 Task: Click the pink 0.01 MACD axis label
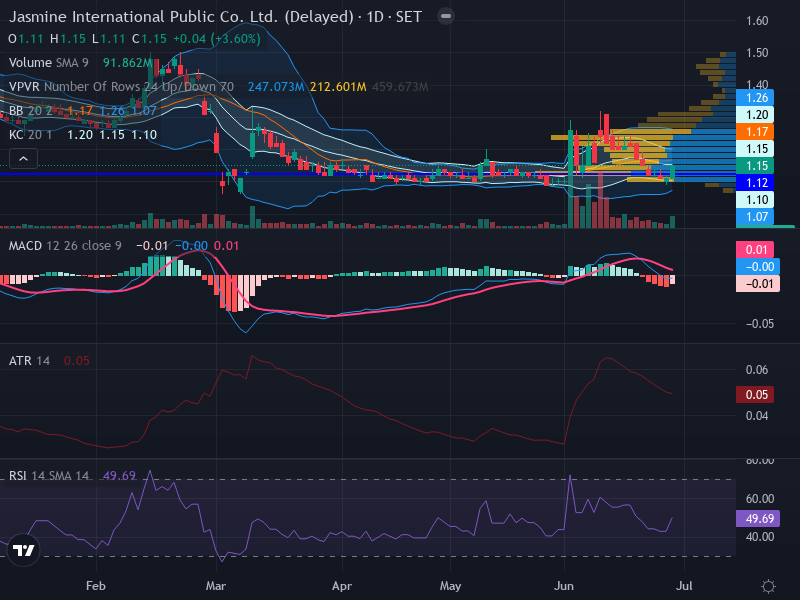[x=755, y=249]
